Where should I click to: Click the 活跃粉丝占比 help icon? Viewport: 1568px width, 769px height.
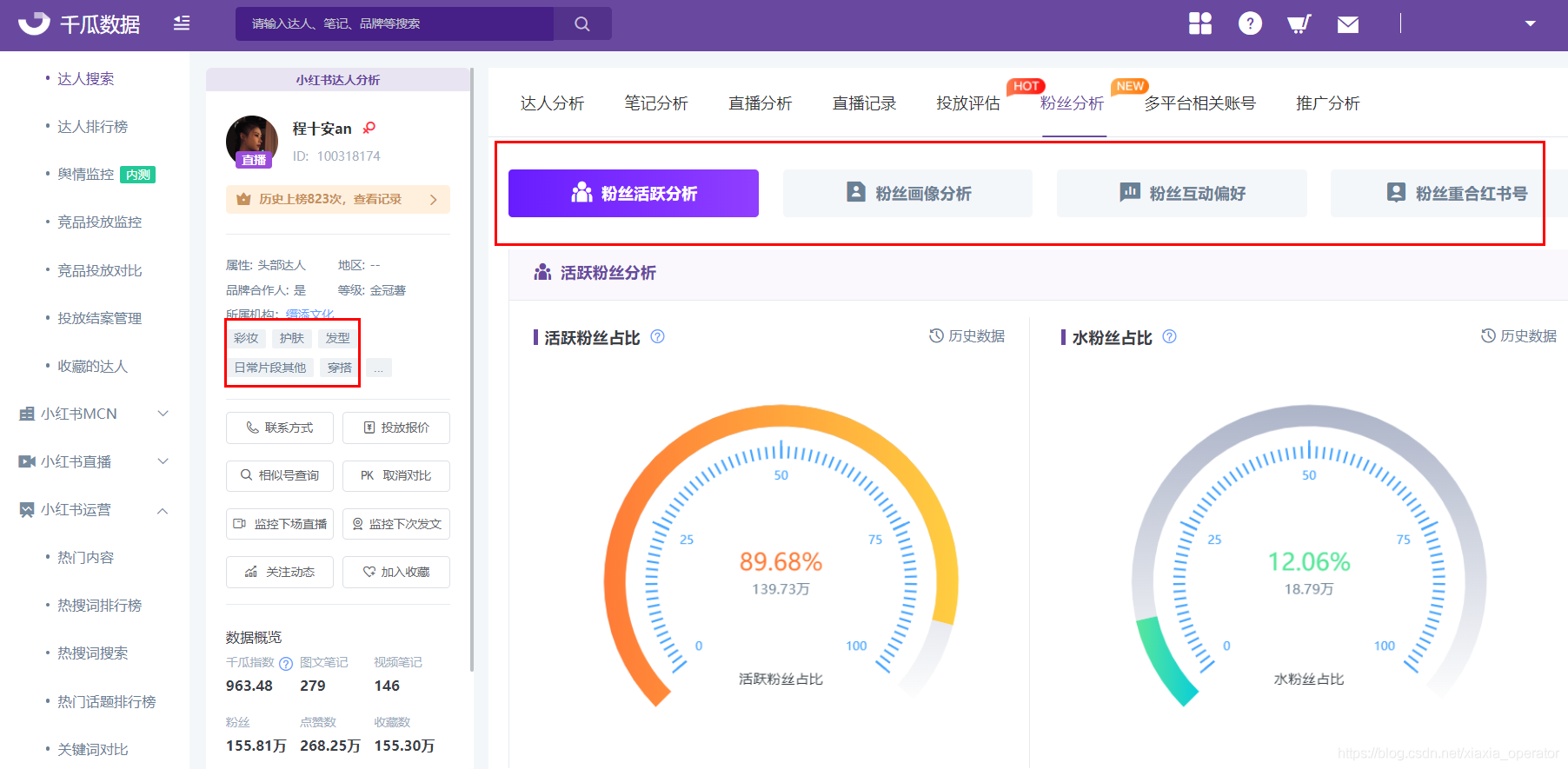pos(658,336)
